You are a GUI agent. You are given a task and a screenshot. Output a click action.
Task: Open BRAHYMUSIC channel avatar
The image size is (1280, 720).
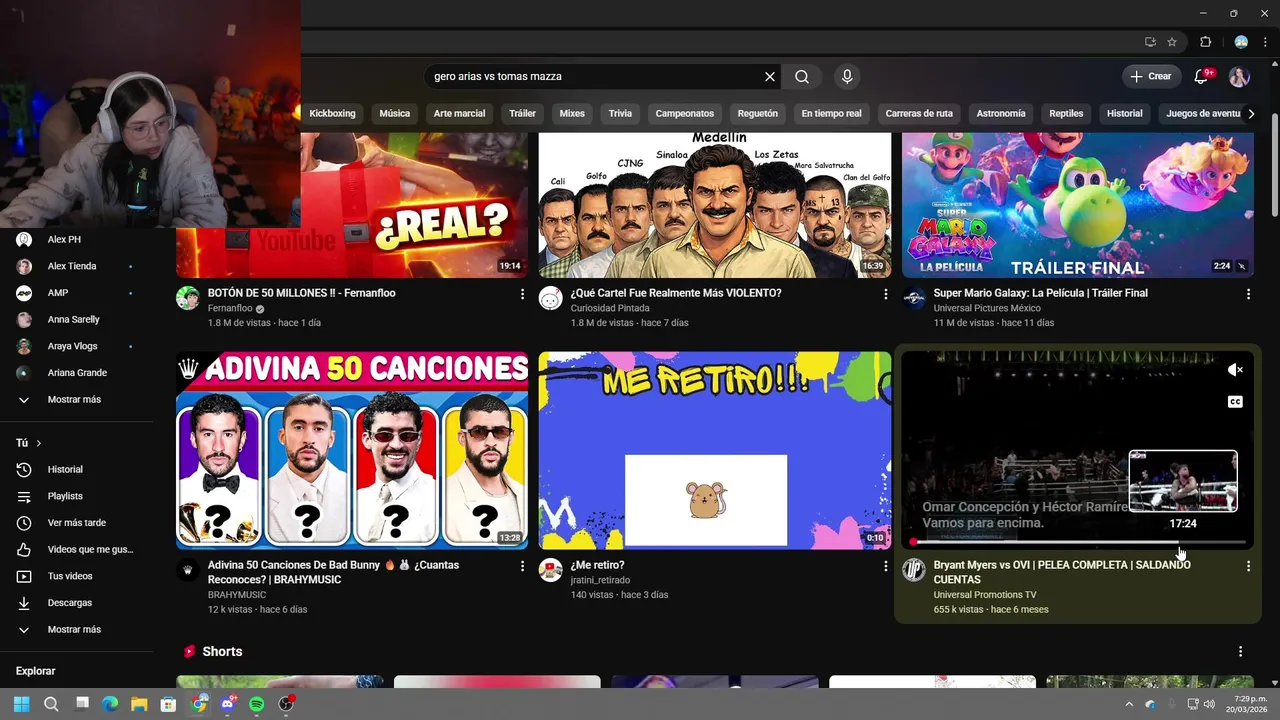188,570
